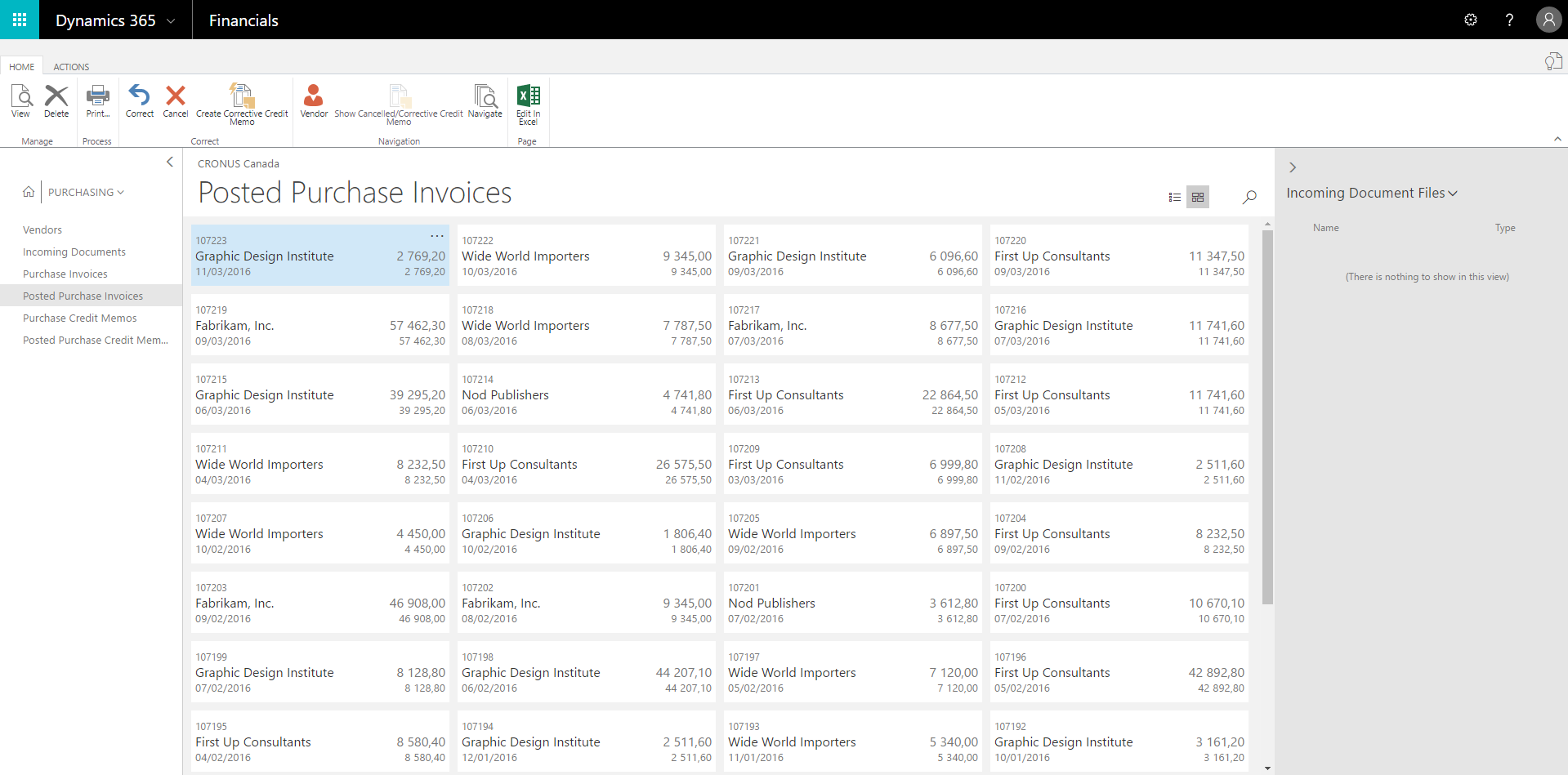This screenshot has width=1568, height=775.
Task: Select invoice tile 107208 Graphic Design Institute
Action: click(x=1119, y=464)
